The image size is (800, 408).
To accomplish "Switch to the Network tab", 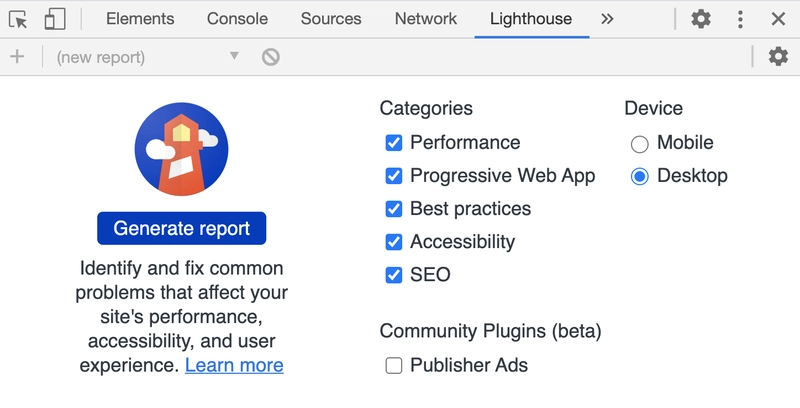I will click(426, 19).
